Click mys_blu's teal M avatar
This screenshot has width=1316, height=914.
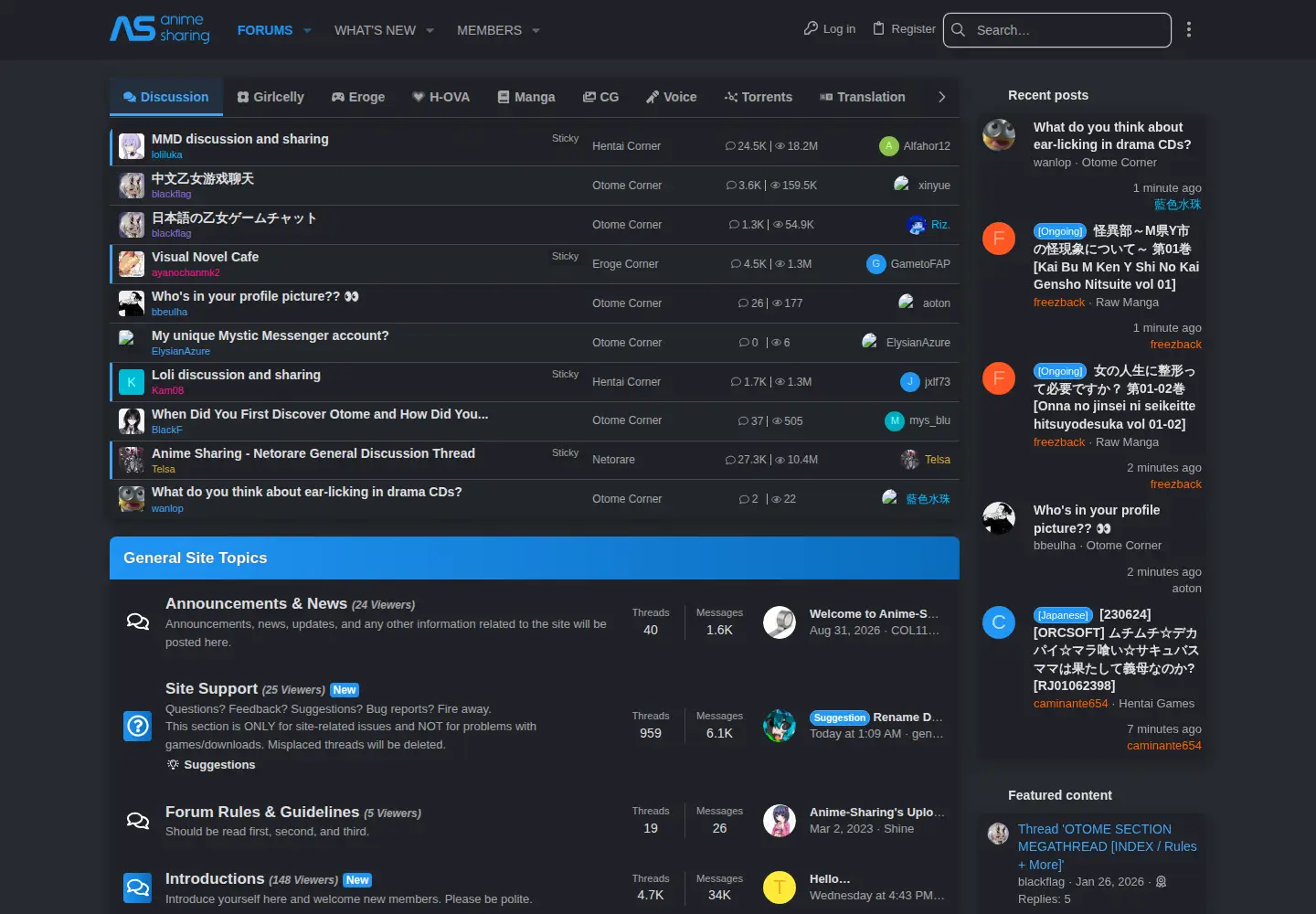pyautogui.click(x=895, y=420)
